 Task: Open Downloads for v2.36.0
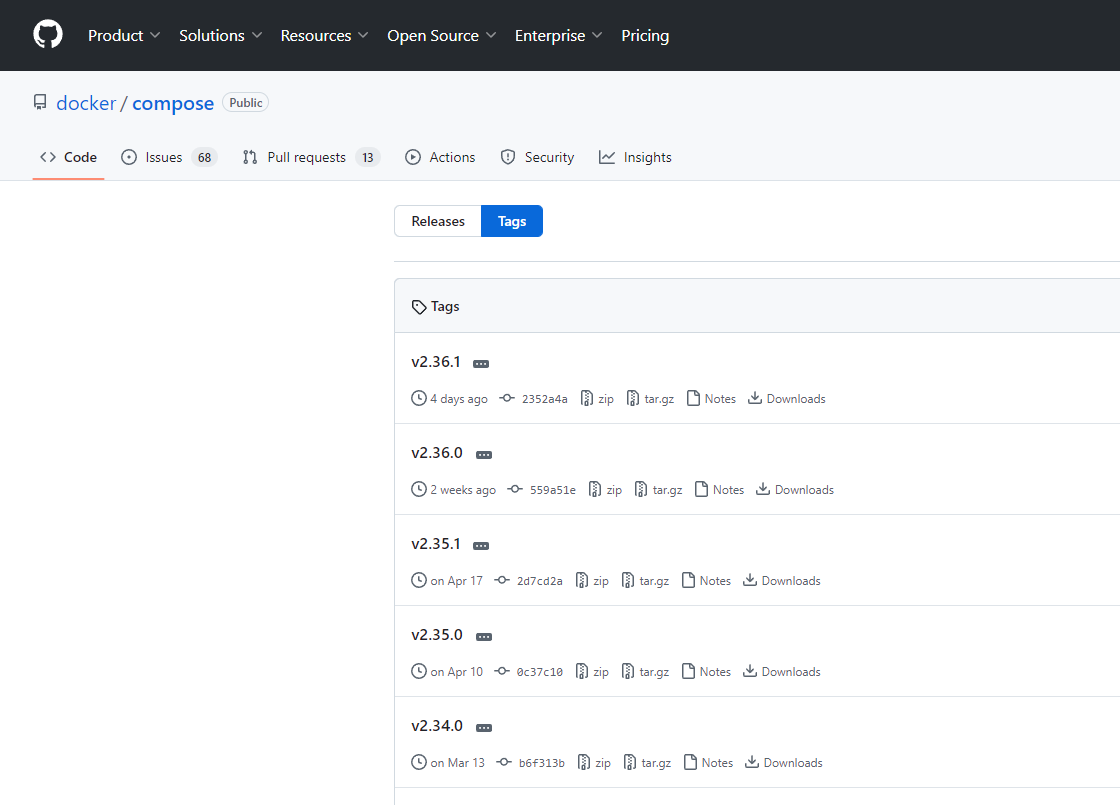(x=795, y=489)
